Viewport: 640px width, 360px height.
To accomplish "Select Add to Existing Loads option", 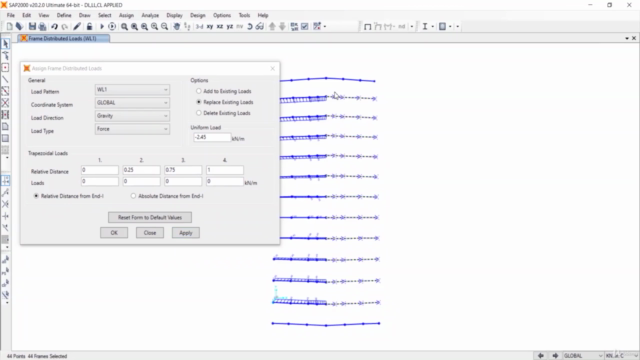I will (224, 91).
